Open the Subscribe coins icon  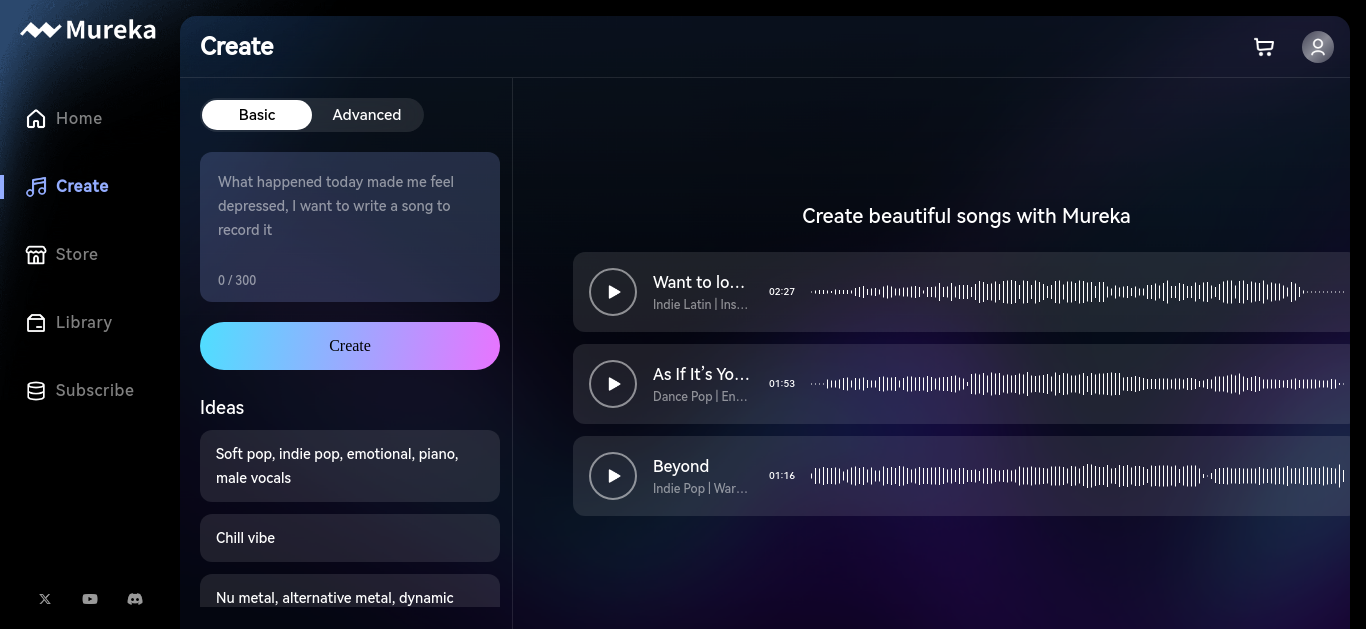tap(36, 390)
